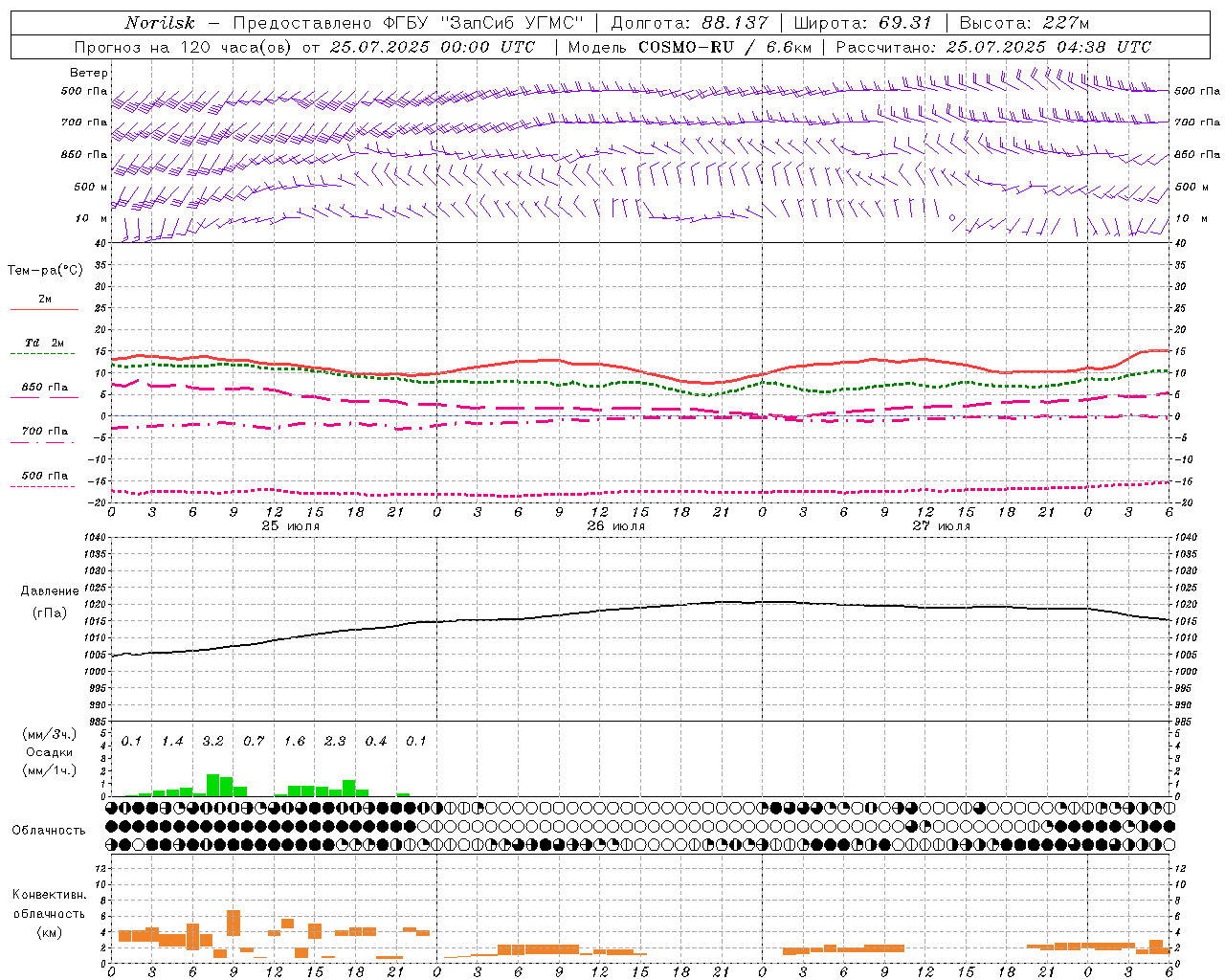Click the 27 июля date label
The width and height of the screenshot is (1225, 980).
942,525
